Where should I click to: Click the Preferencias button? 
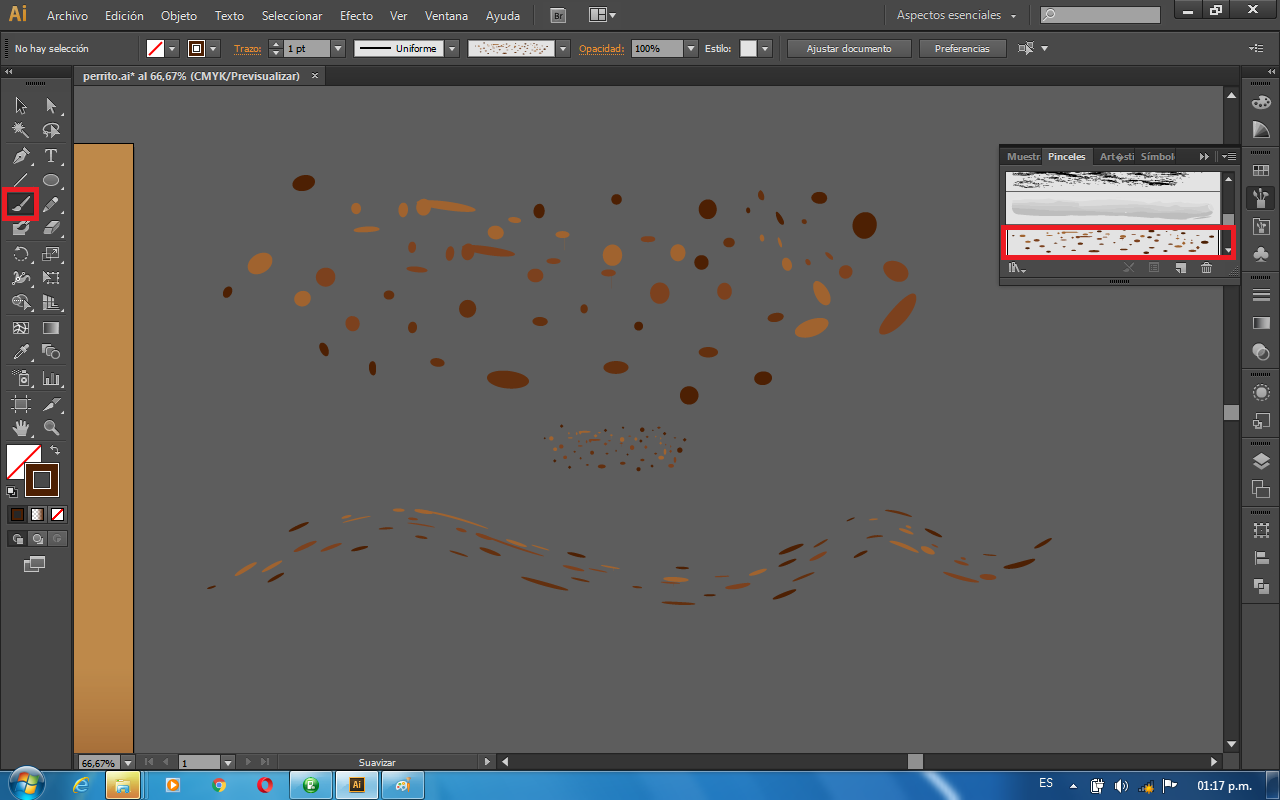[x=962, y=48]
